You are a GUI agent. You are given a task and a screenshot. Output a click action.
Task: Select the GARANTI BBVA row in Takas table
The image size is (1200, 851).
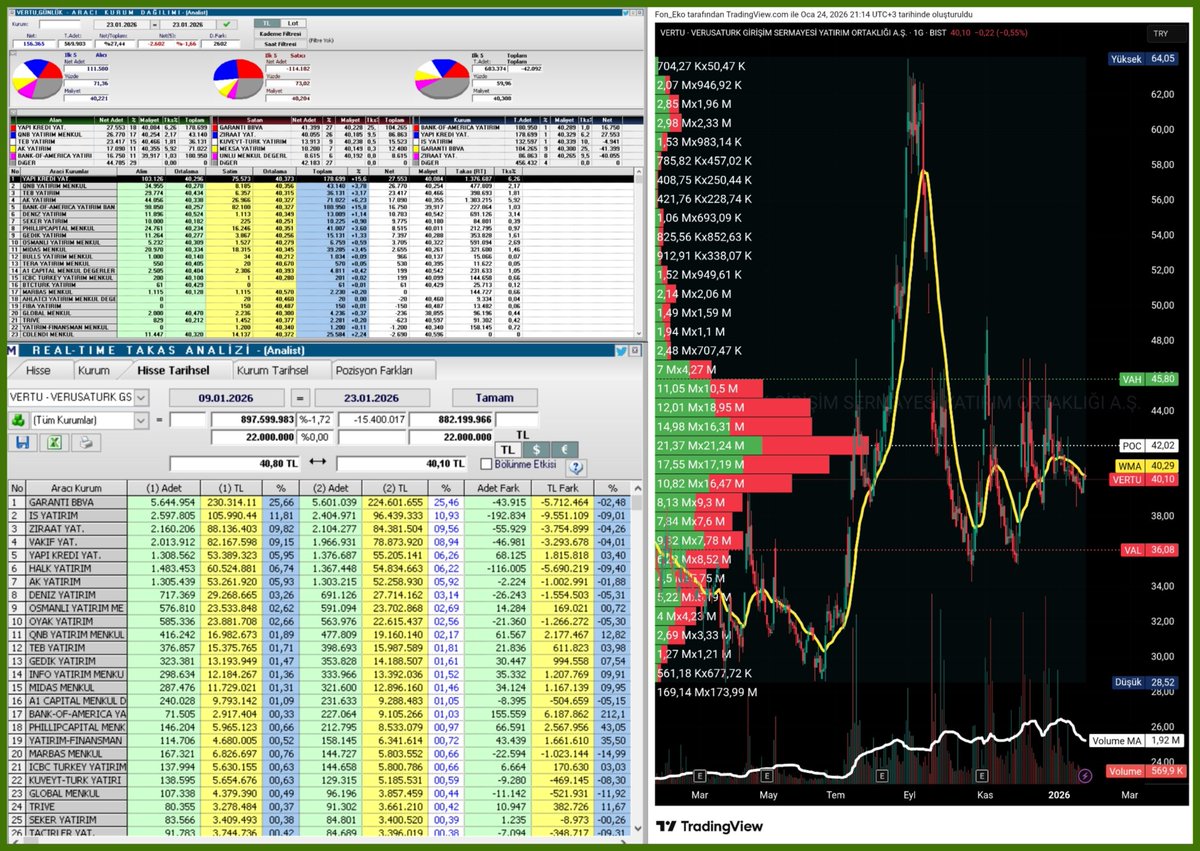click(318, 502)
